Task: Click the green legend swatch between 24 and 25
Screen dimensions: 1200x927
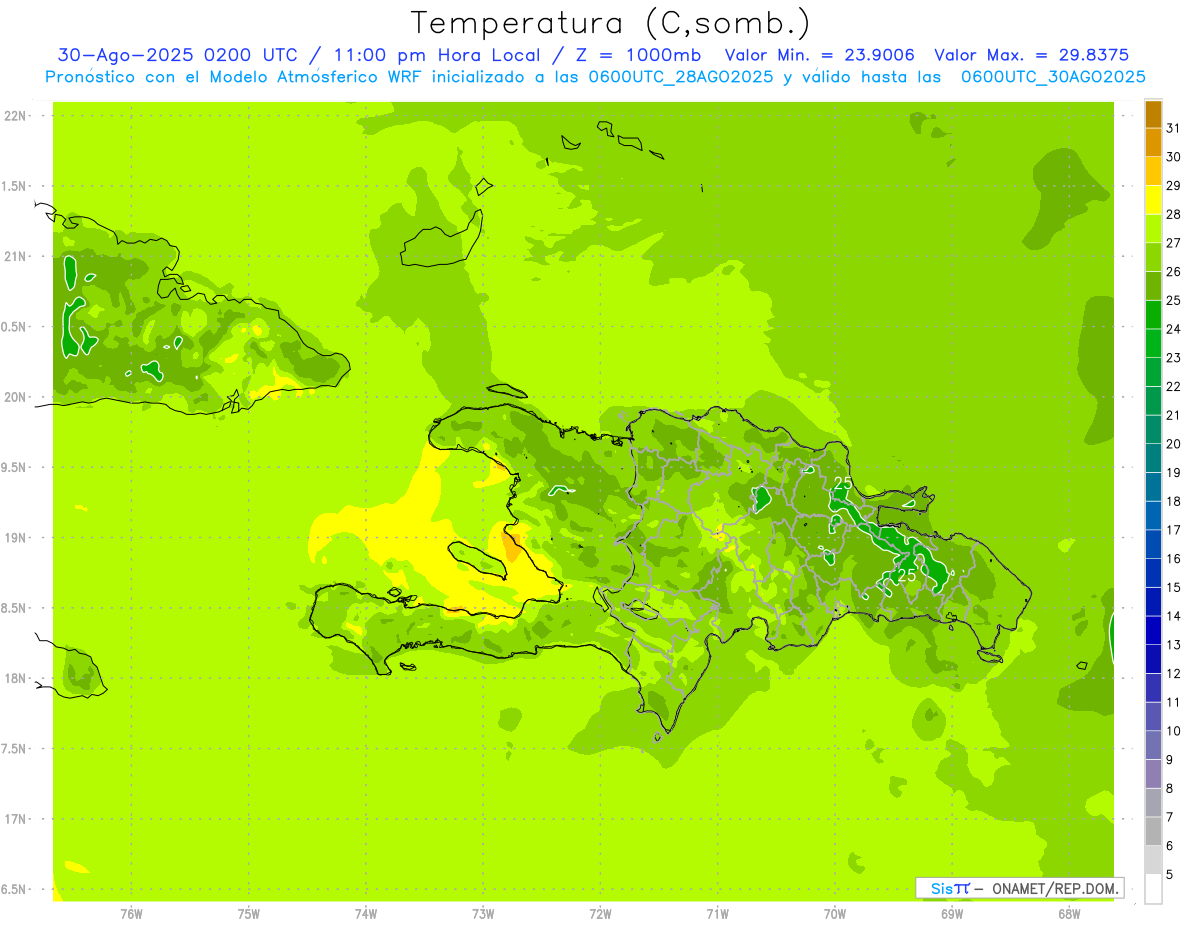Action: pyautogui.click(x=1153, y=315)
